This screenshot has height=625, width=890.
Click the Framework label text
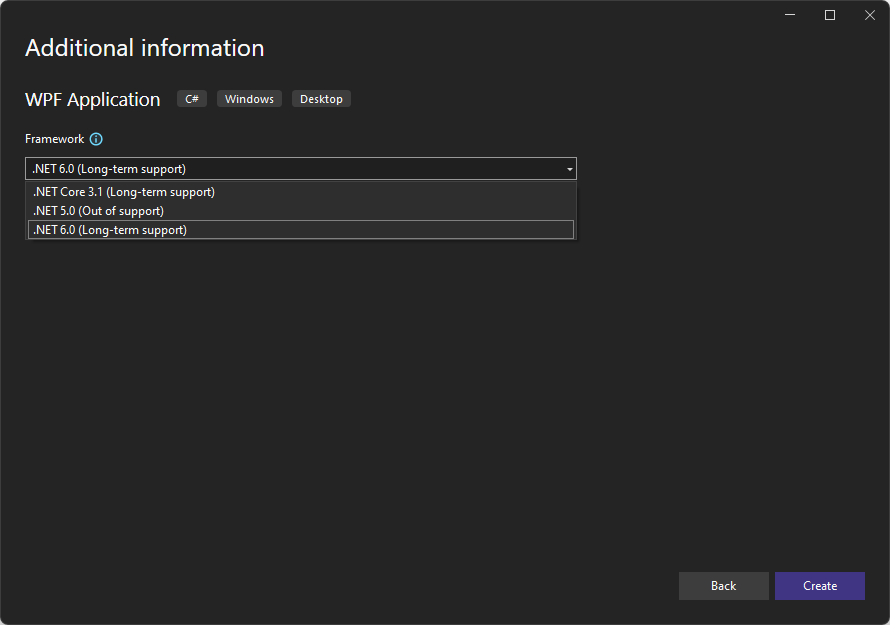[x=53, y=139]
